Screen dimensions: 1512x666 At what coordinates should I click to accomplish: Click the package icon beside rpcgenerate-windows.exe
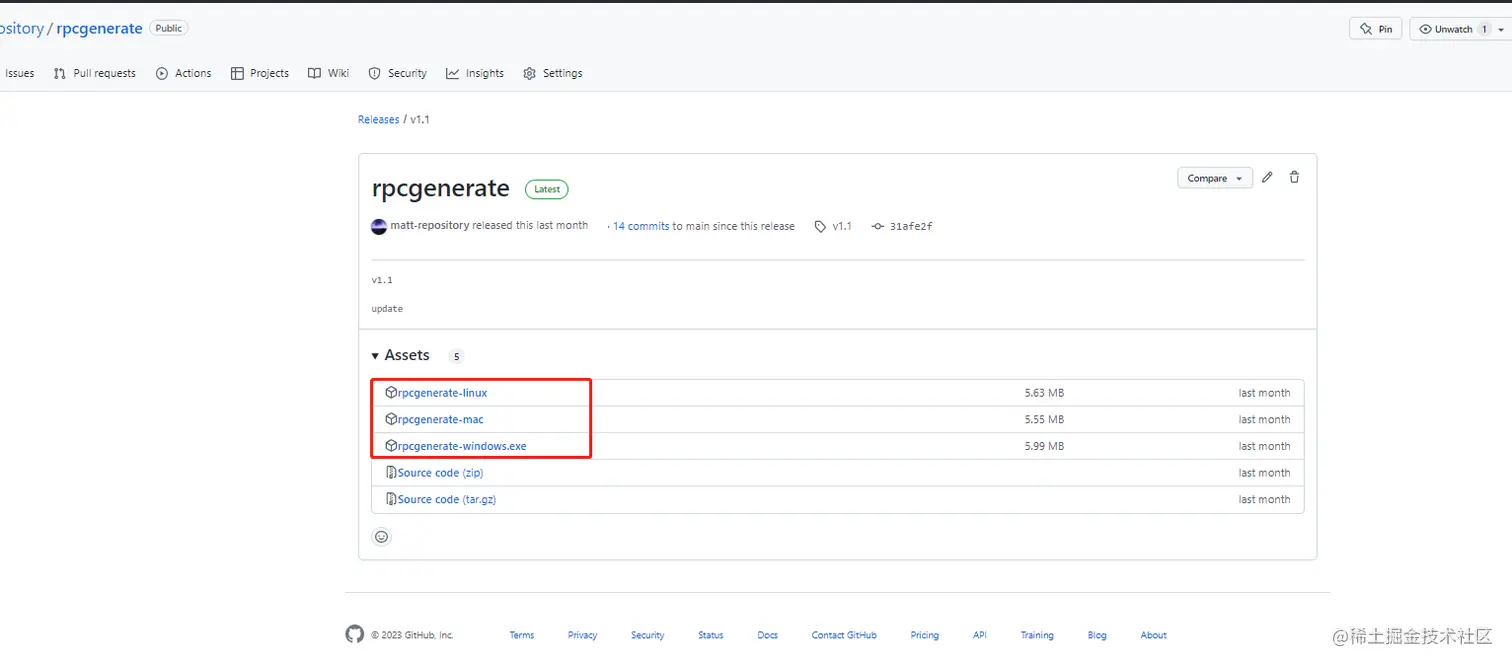pyautogui.click(x=391, y=446)
